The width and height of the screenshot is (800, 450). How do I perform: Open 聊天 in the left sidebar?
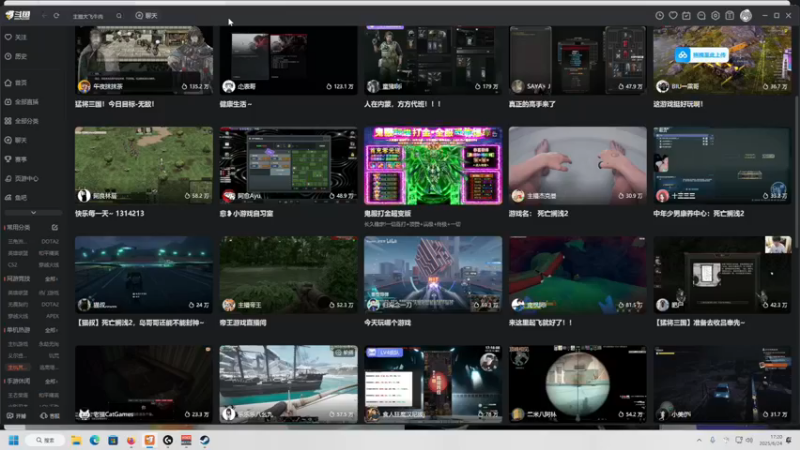click(16, 140)
